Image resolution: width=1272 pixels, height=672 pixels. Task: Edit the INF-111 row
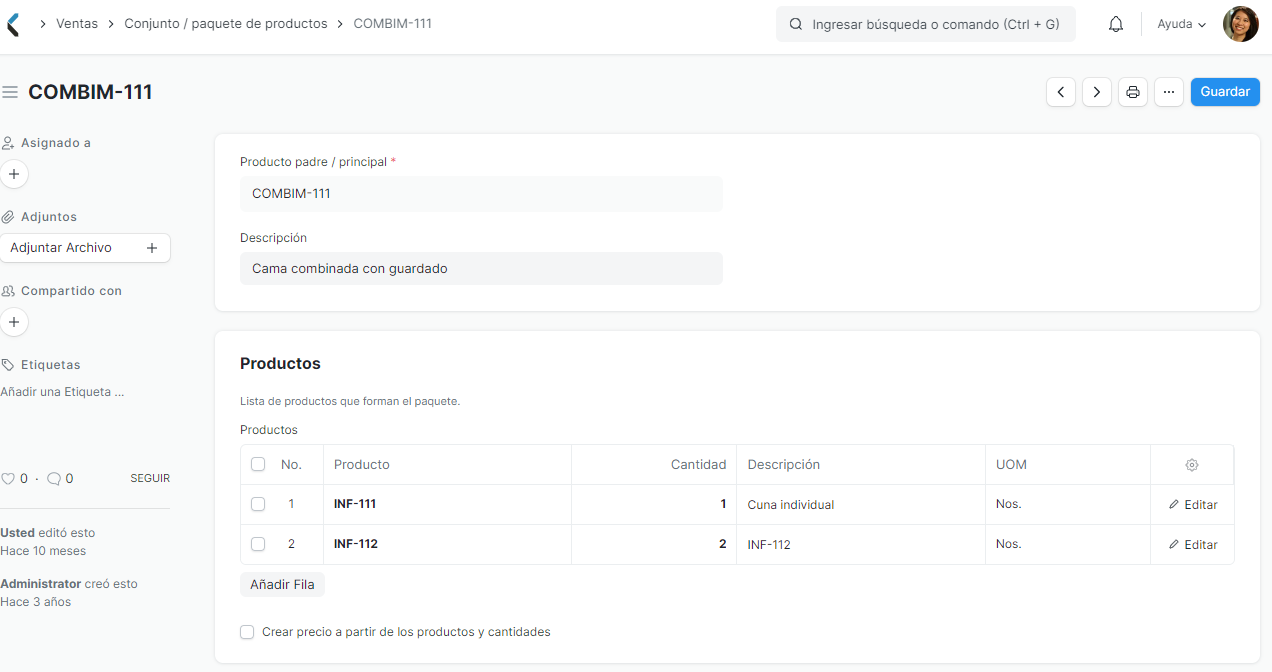tap(1193, 505)
